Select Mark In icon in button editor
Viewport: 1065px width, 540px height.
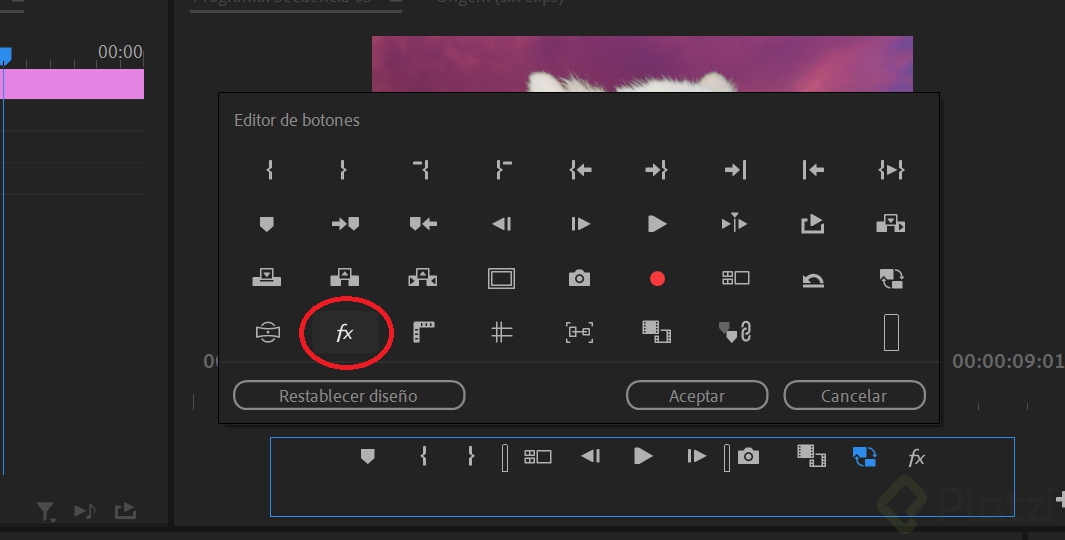click(x=270, y=170)
